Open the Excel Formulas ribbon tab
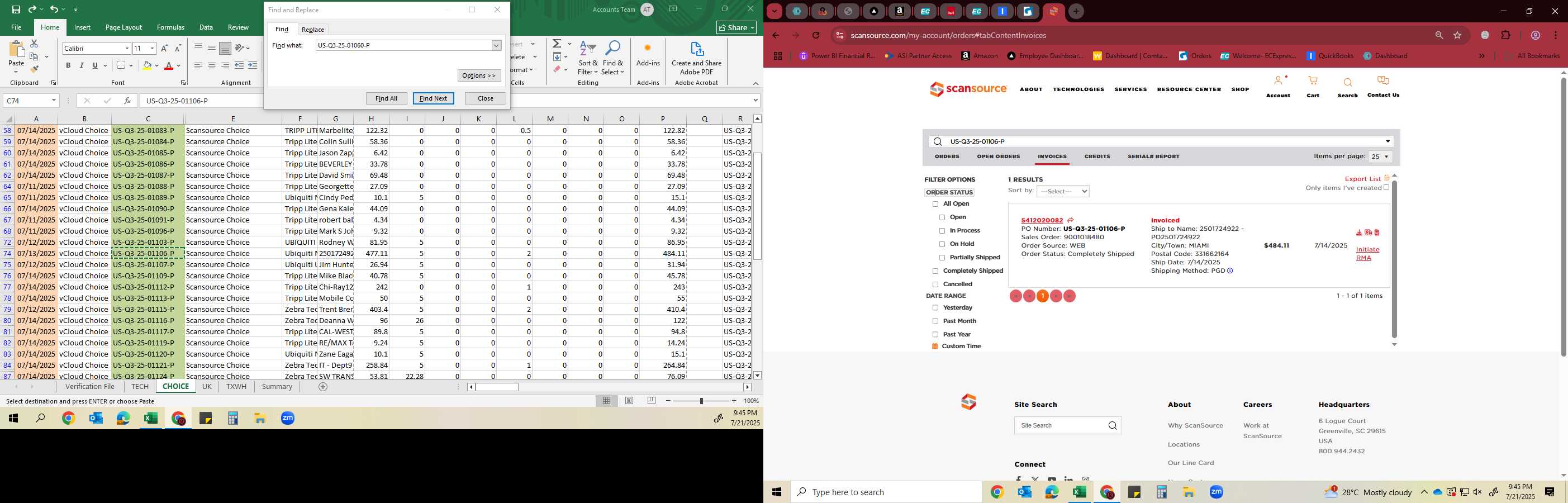1568x503 pixels. 170,27
